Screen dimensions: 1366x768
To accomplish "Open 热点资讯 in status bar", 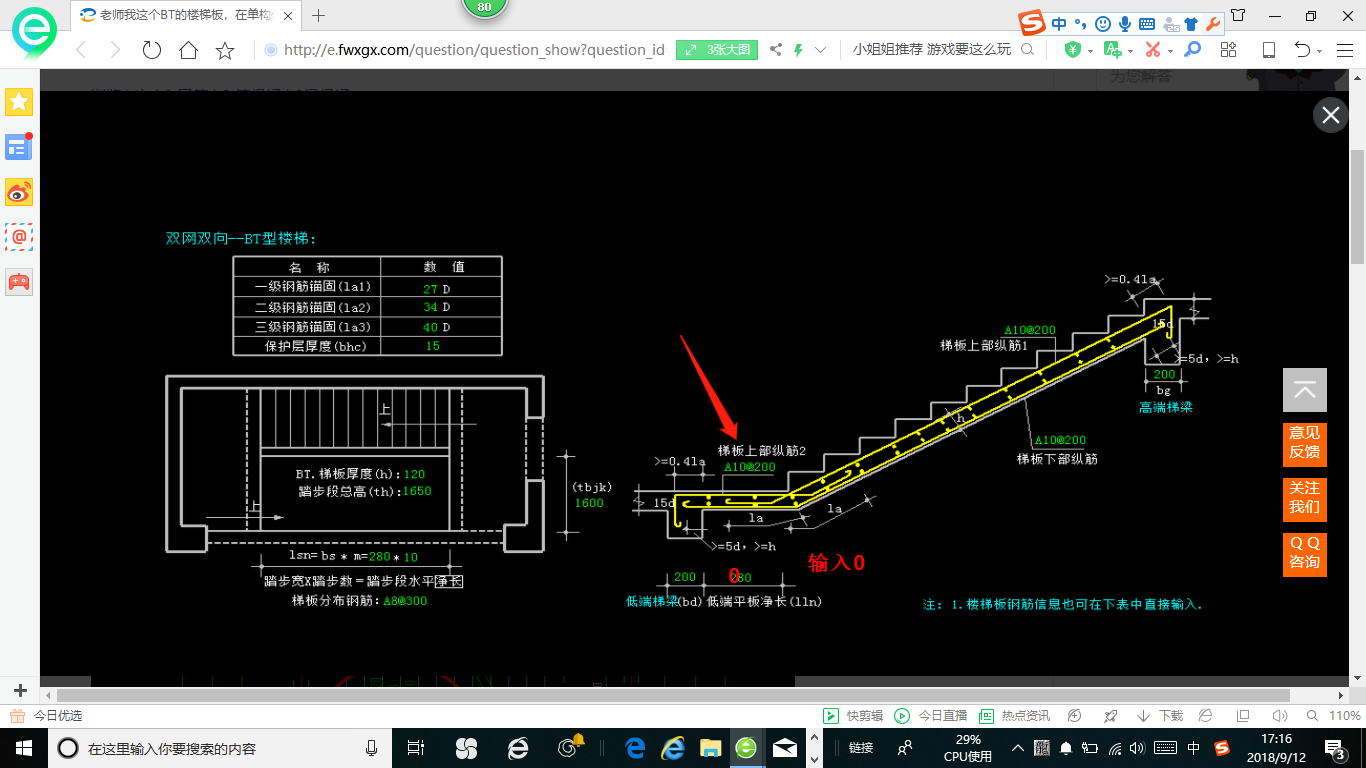I will tap(1014, 716).
